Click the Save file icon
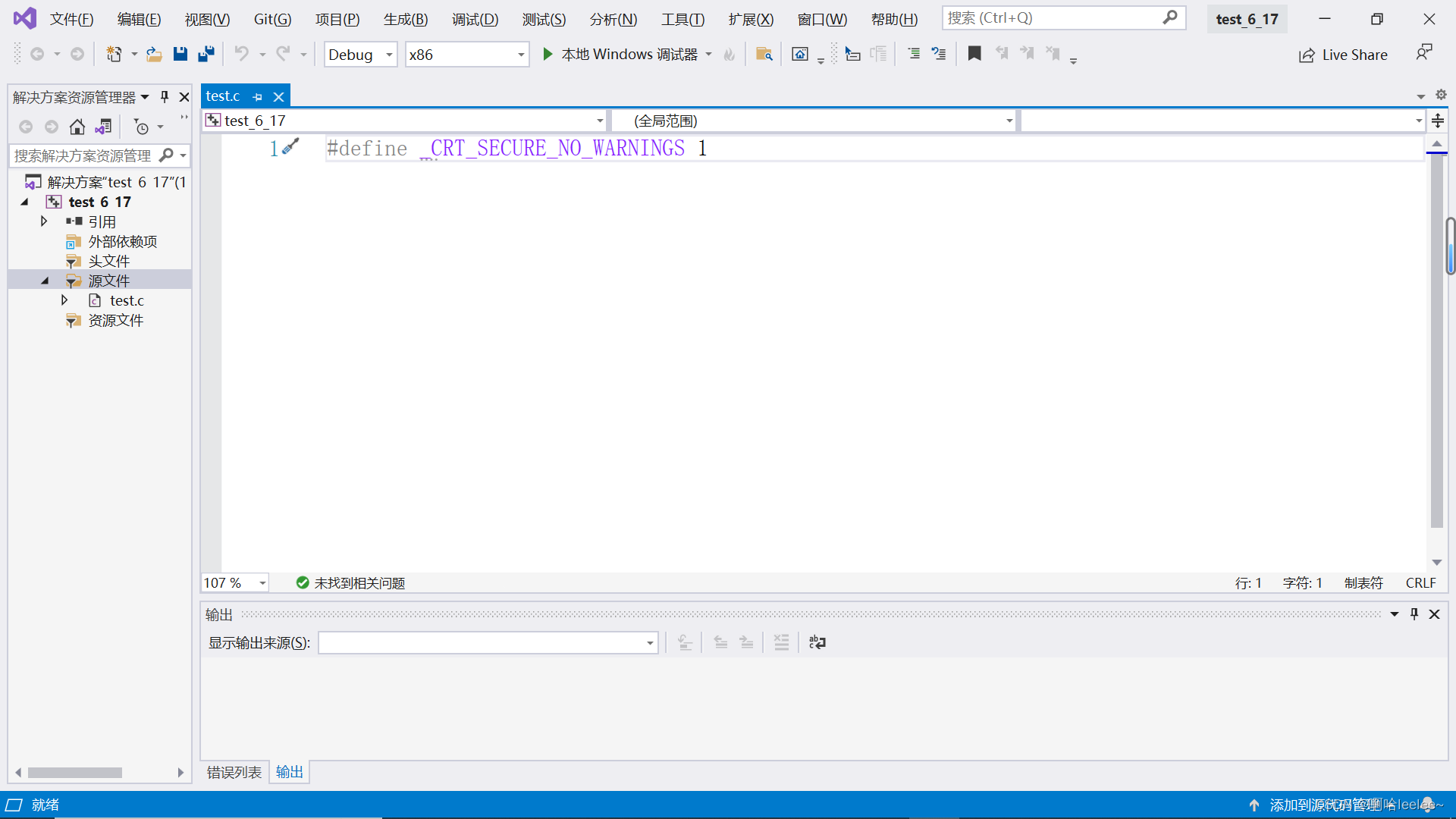1456x819 pixels. pos(180,54)
